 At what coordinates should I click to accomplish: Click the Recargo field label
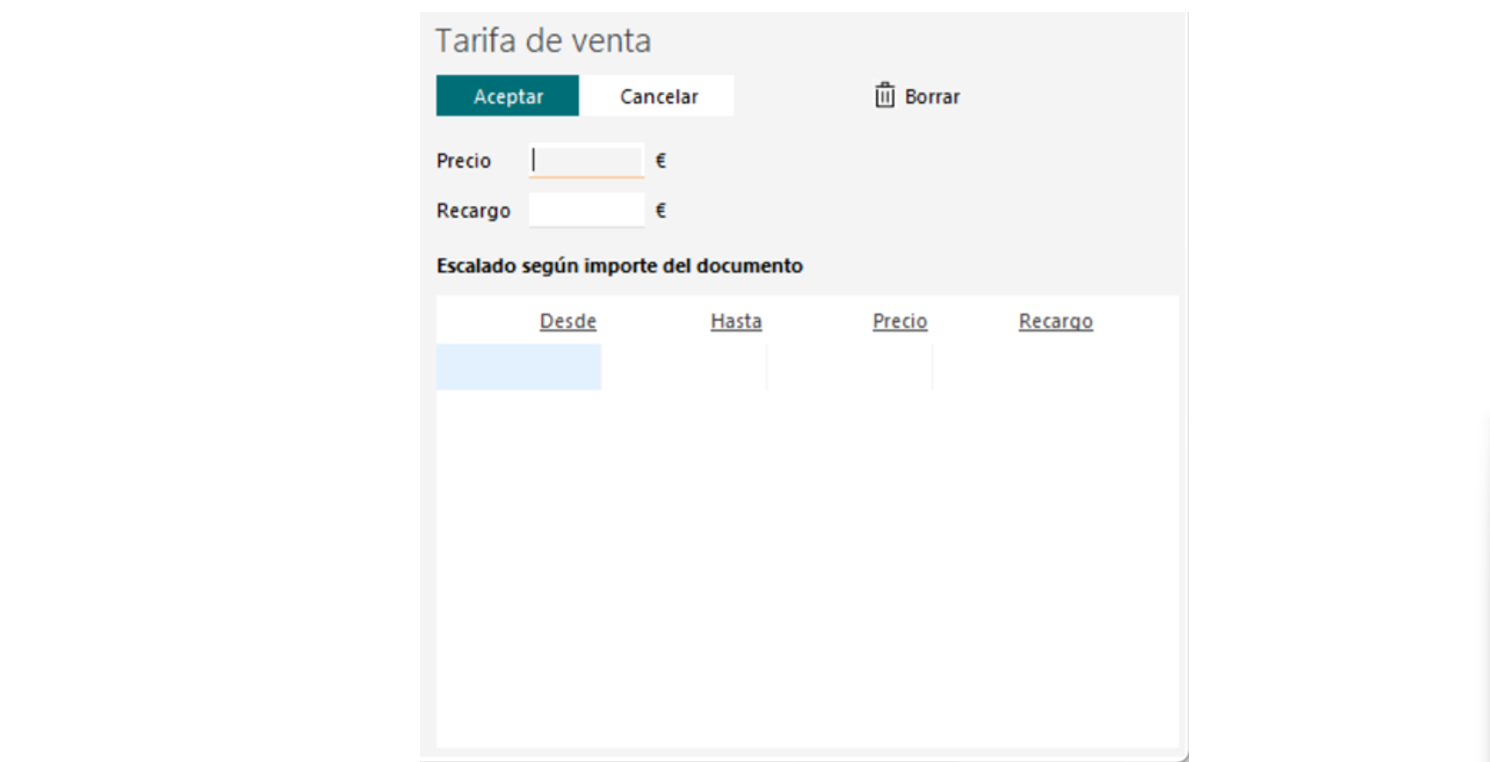[473, 211]
